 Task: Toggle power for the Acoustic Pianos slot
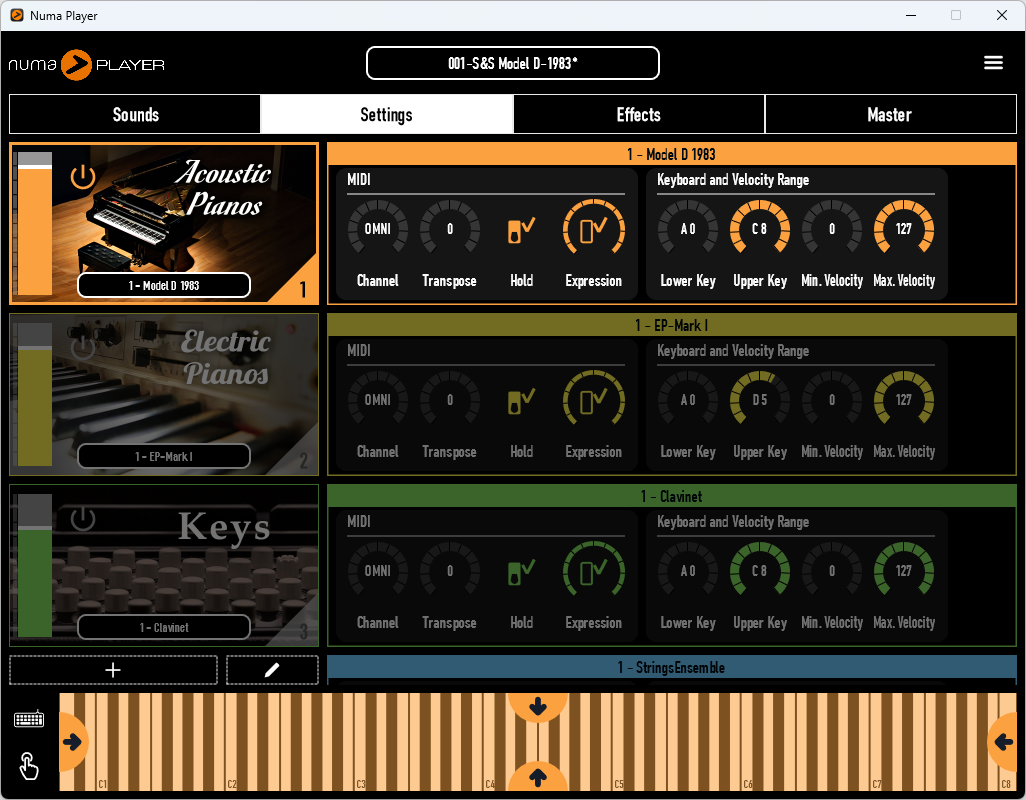coord(83,177)
